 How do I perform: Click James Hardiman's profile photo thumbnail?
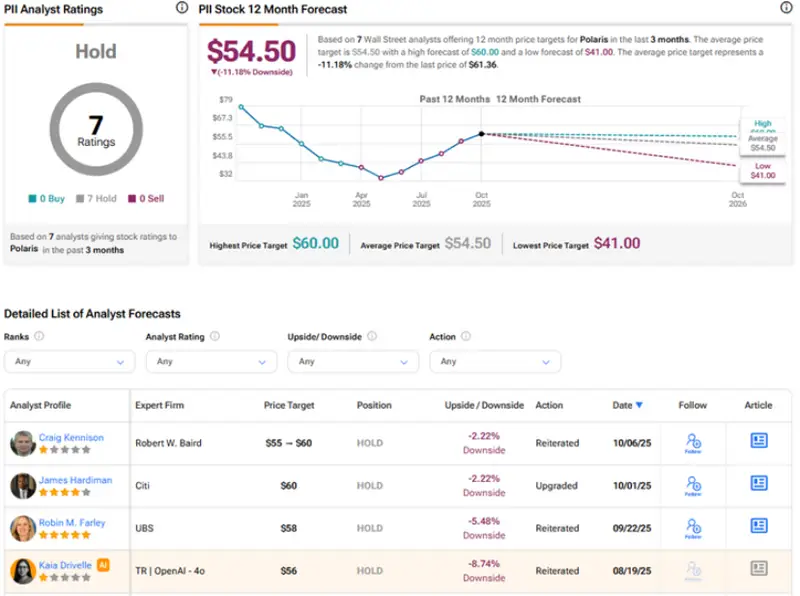(22, 484)
